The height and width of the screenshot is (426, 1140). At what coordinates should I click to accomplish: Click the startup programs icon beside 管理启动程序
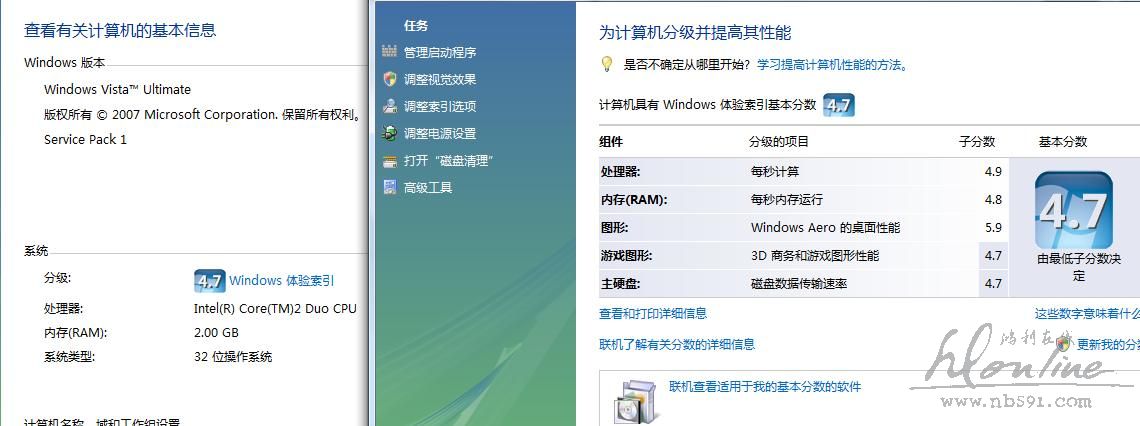(389, 52)
